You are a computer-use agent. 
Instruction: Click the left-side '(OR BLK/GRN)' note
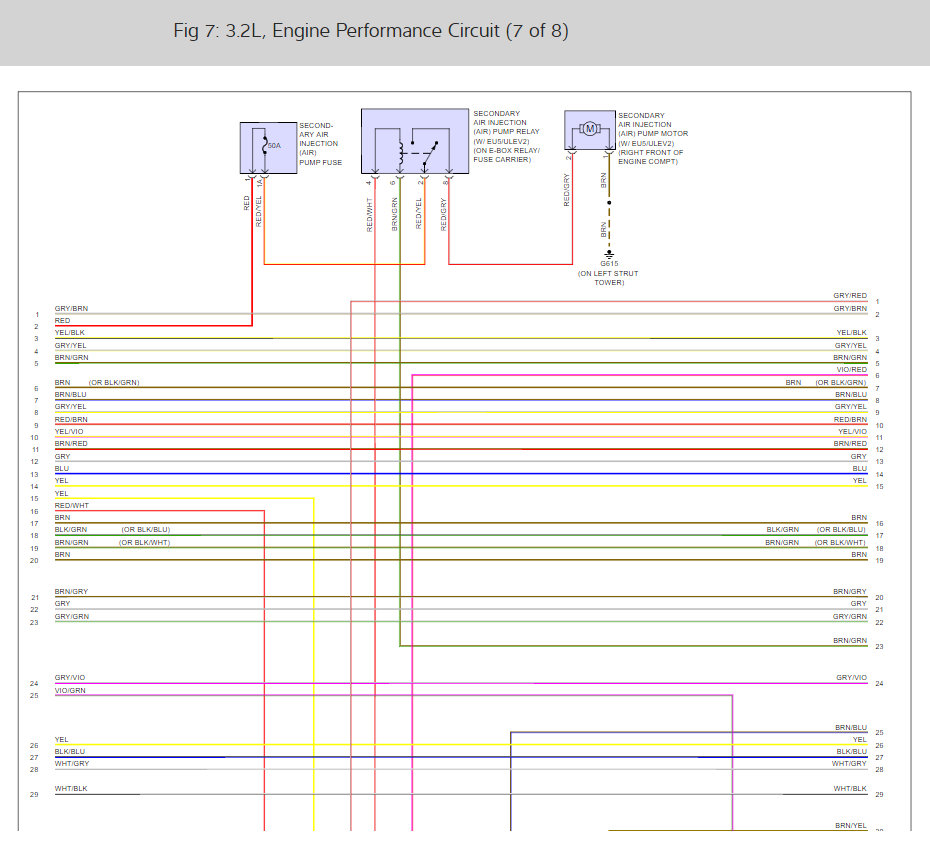pos(114,383)
